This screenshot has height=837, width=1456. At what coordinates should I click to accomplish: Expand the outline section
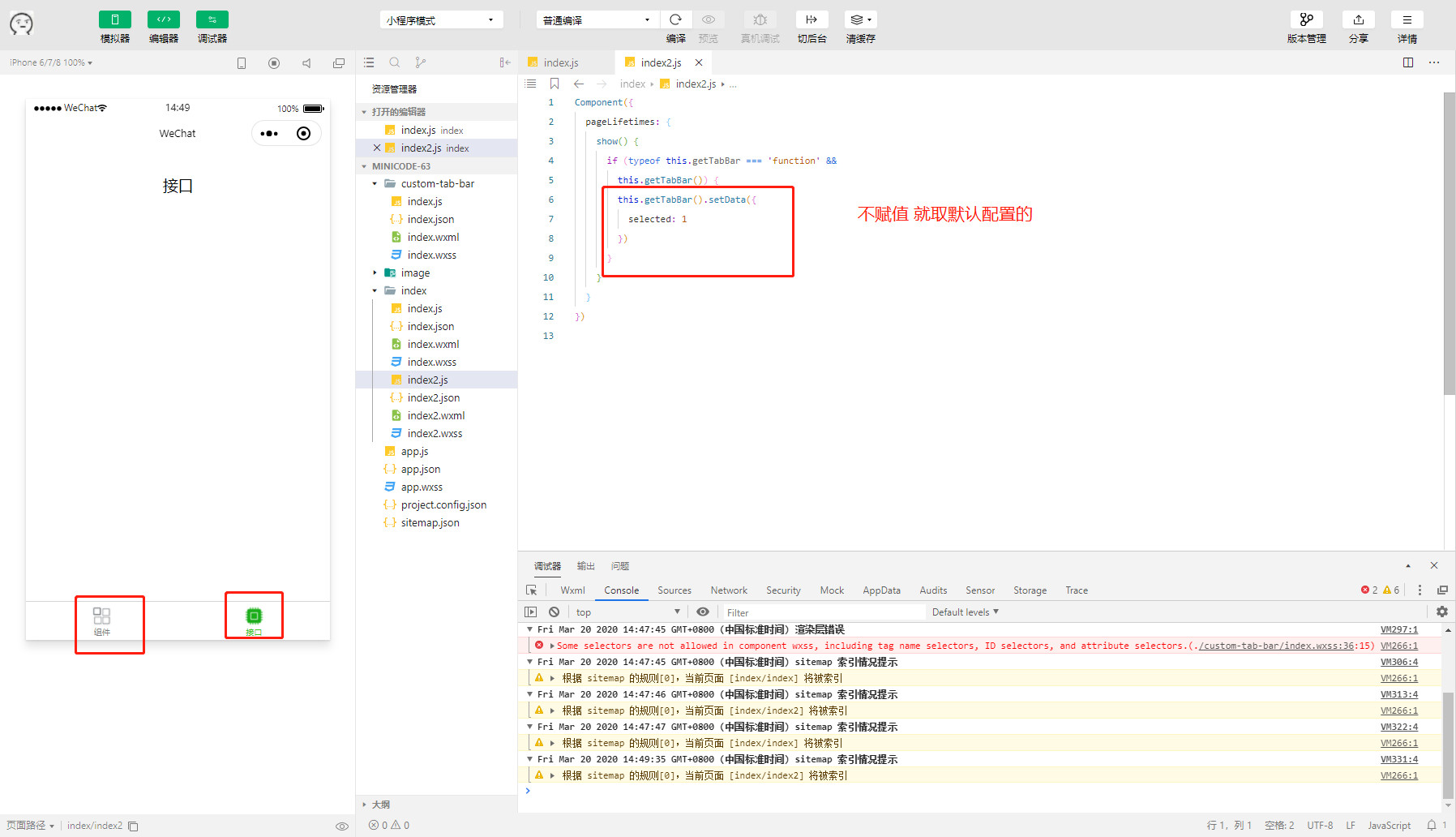click(x=364, y=805)
